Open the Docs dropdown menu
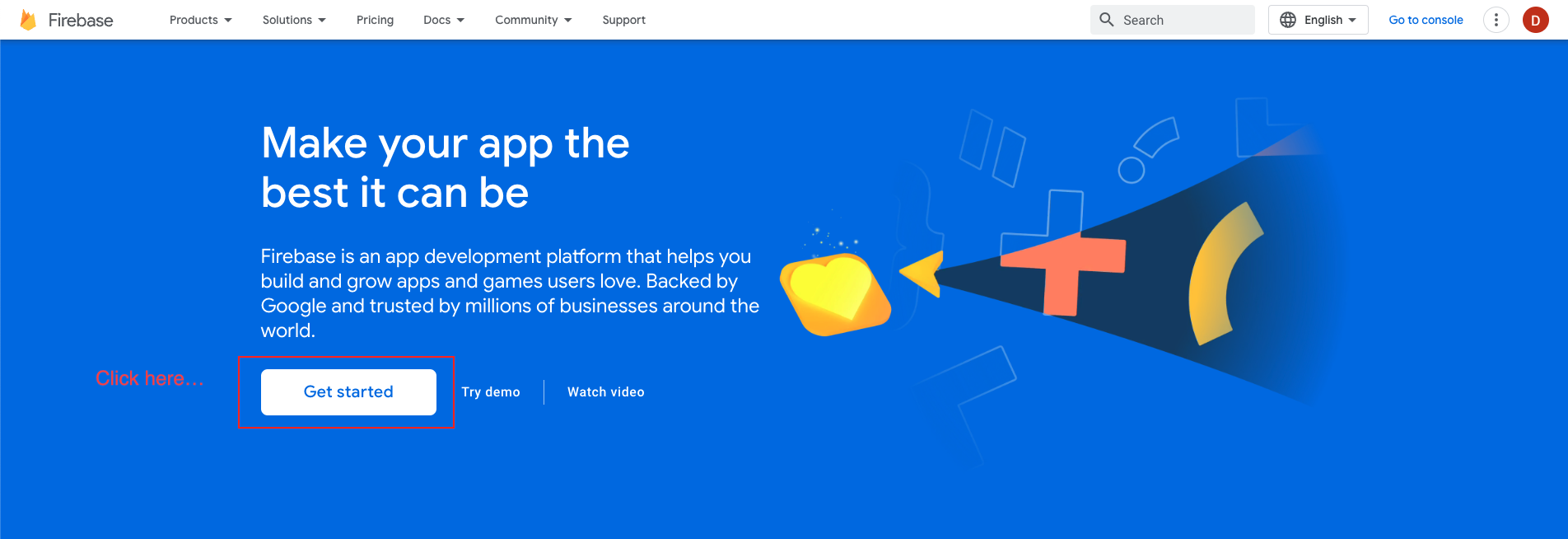 click(x=443, y=20)
